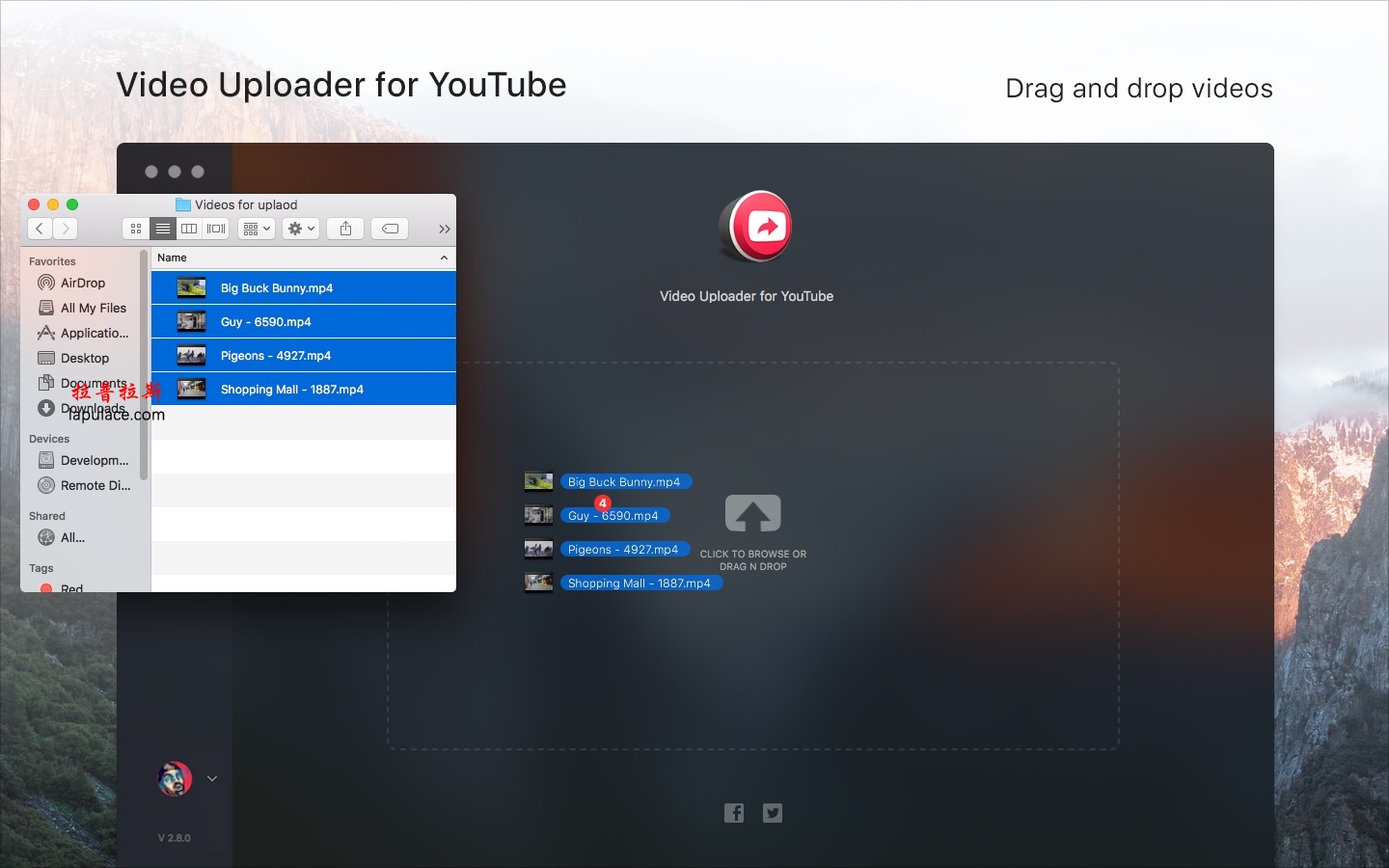Click Big Buck Bunny.mp4 thumbnail in Finder
Image resolution: width=1389 pixels, height=868 pixels.
coord(191,287)
